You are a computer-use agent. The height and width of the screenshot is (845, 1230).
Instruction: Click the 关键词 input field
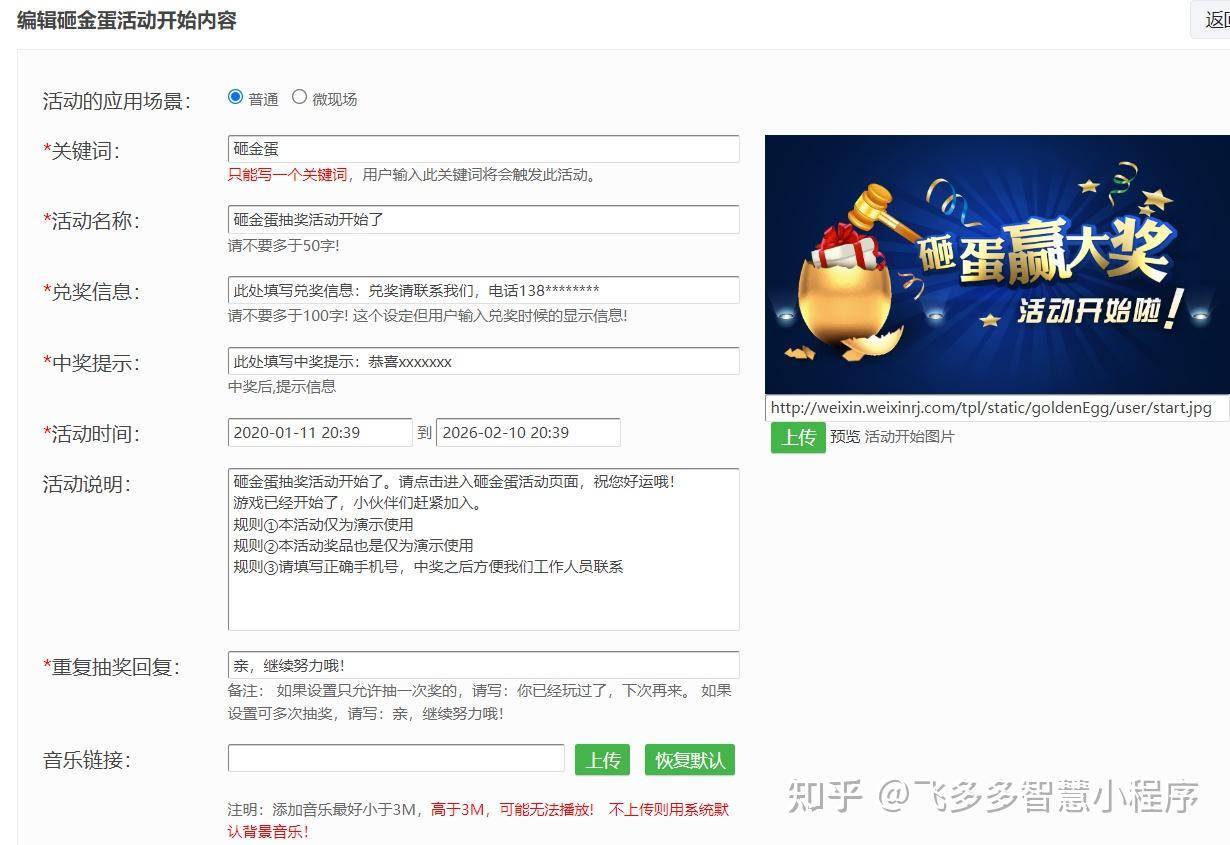(x=483, y=149)
